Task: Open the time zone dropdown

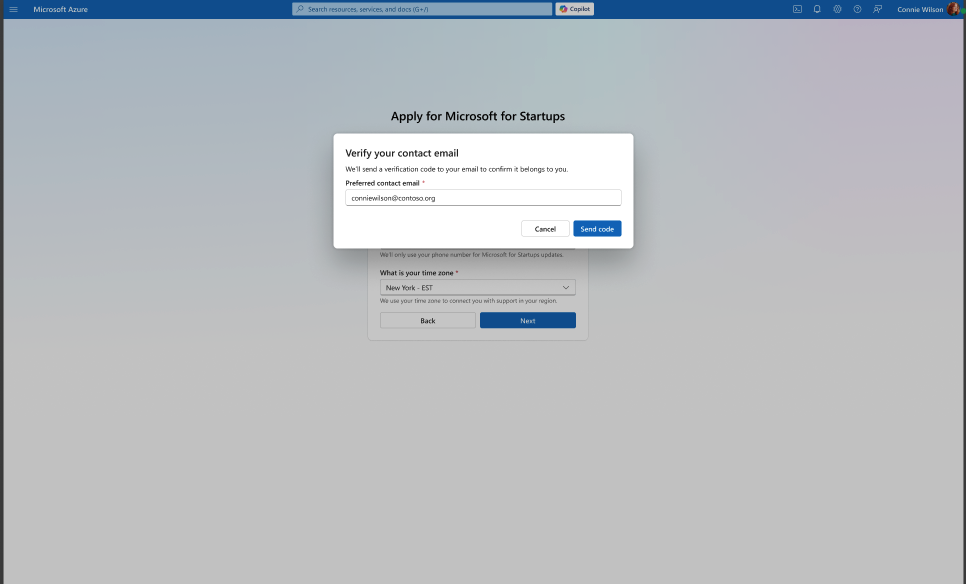Action: [477, 288]
